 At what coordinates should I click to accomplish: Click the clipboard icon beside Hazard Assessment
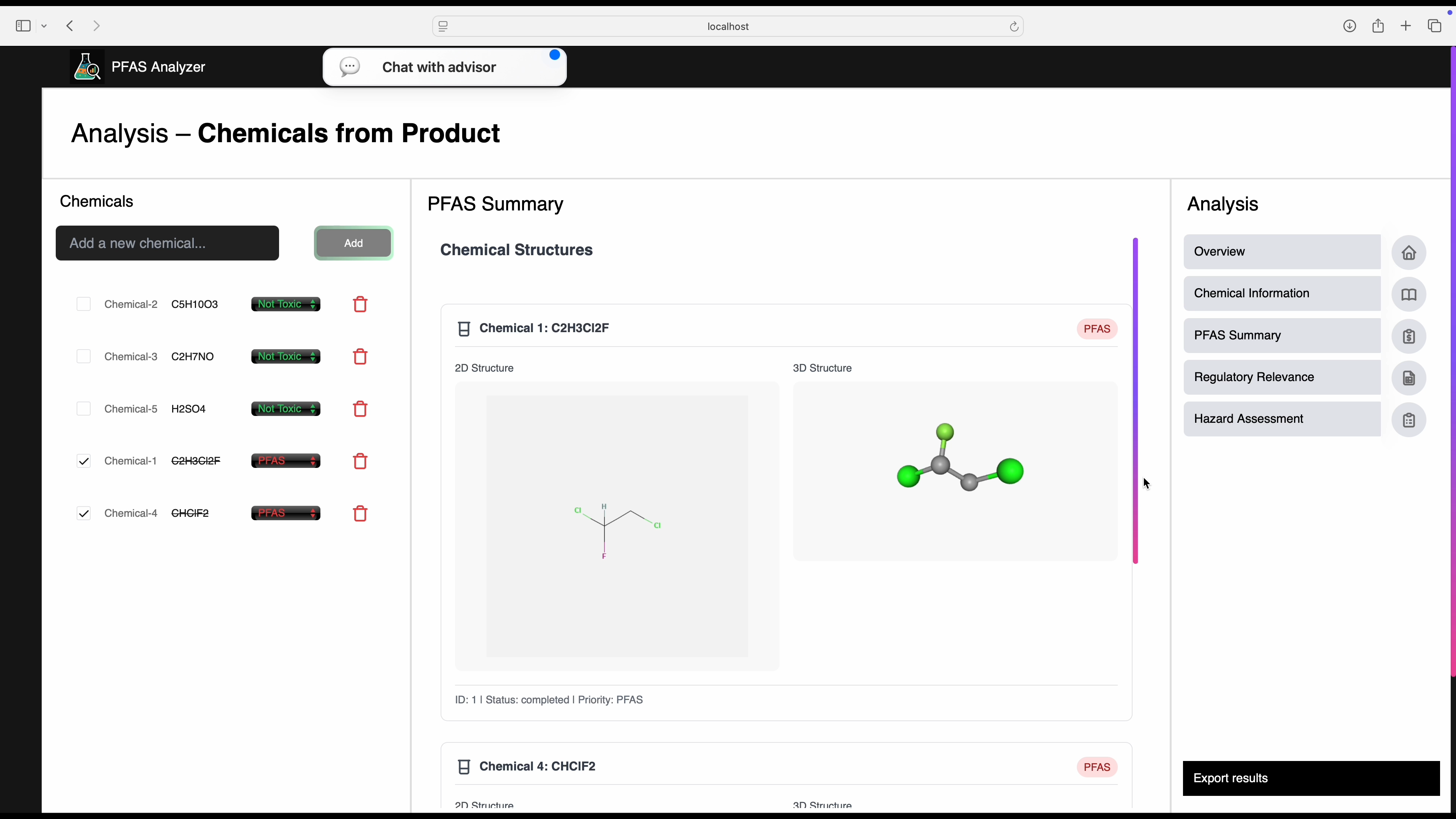pyautogui.click(x=1409, y=420)
